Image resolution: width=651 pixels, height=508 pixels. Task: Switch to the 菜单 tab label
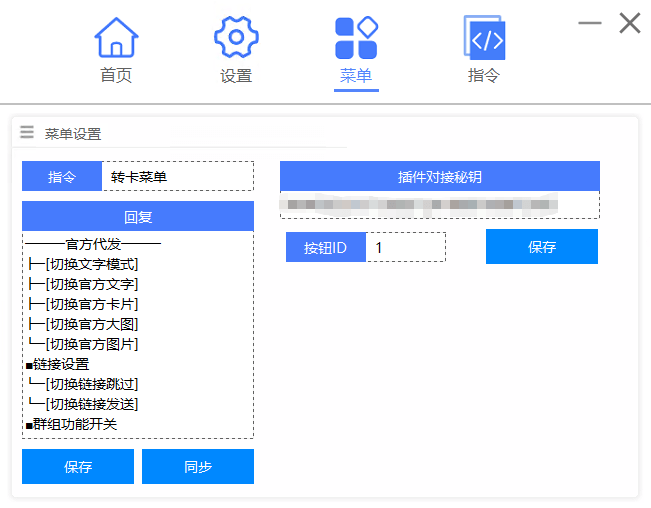pyautogui.click(x=356, y=76)
